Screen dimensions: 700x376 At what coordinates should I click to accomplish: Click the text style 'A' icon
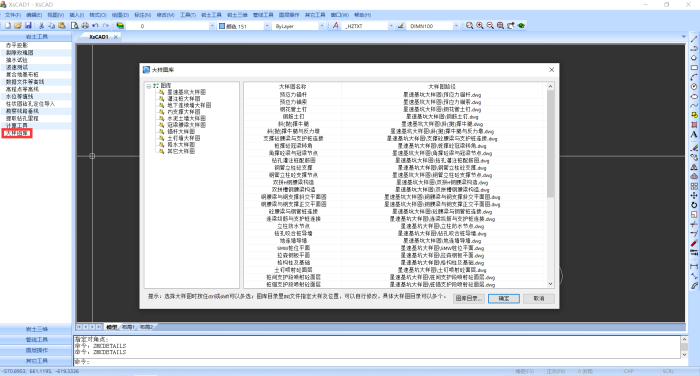[x=336, y=26]
